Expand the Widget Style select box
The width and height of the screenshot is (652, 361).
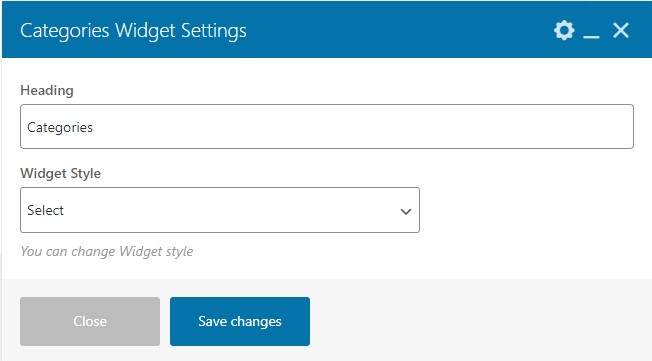[220, 210]
